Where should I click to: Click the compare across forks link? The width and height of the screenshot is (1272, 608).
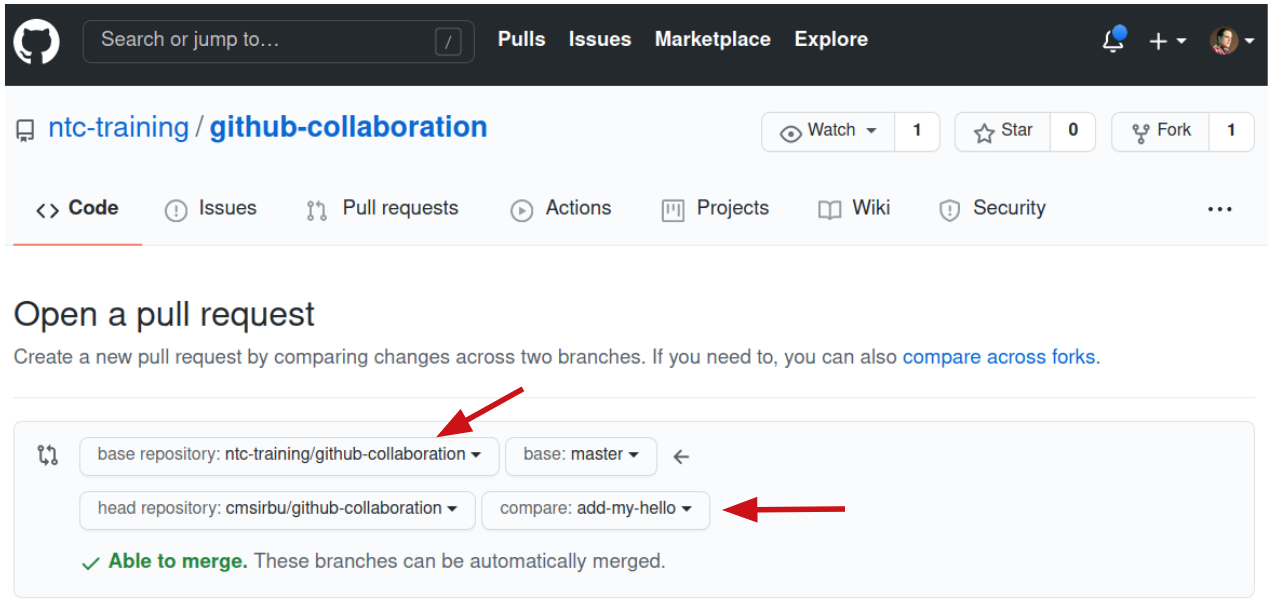click(x=998, y=357)
